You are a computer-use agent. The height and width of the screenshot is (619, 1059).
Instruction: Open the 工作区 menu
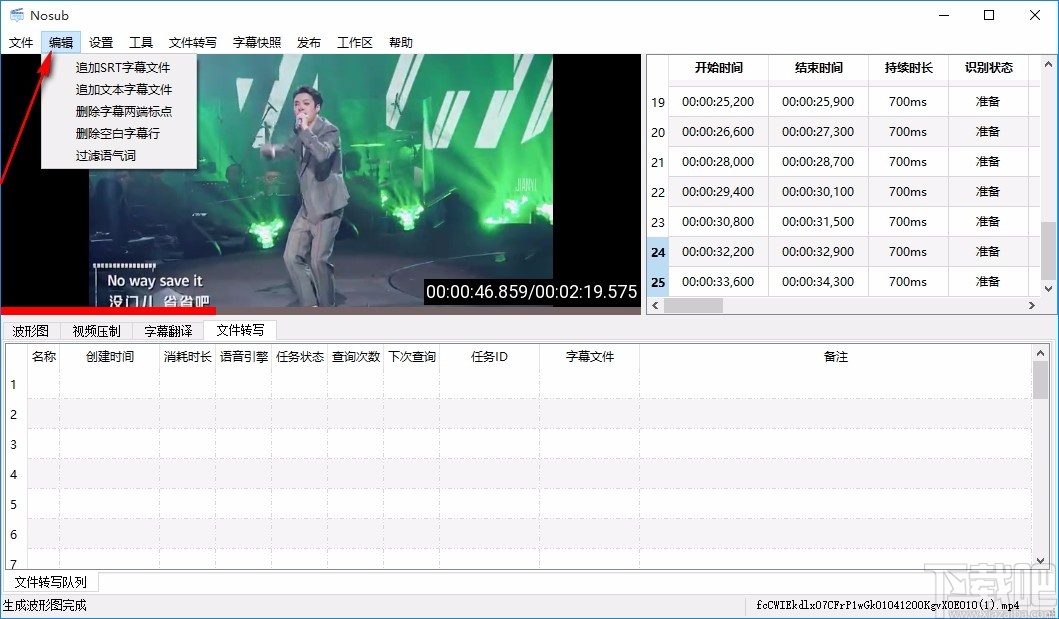[x=355, y=43]
